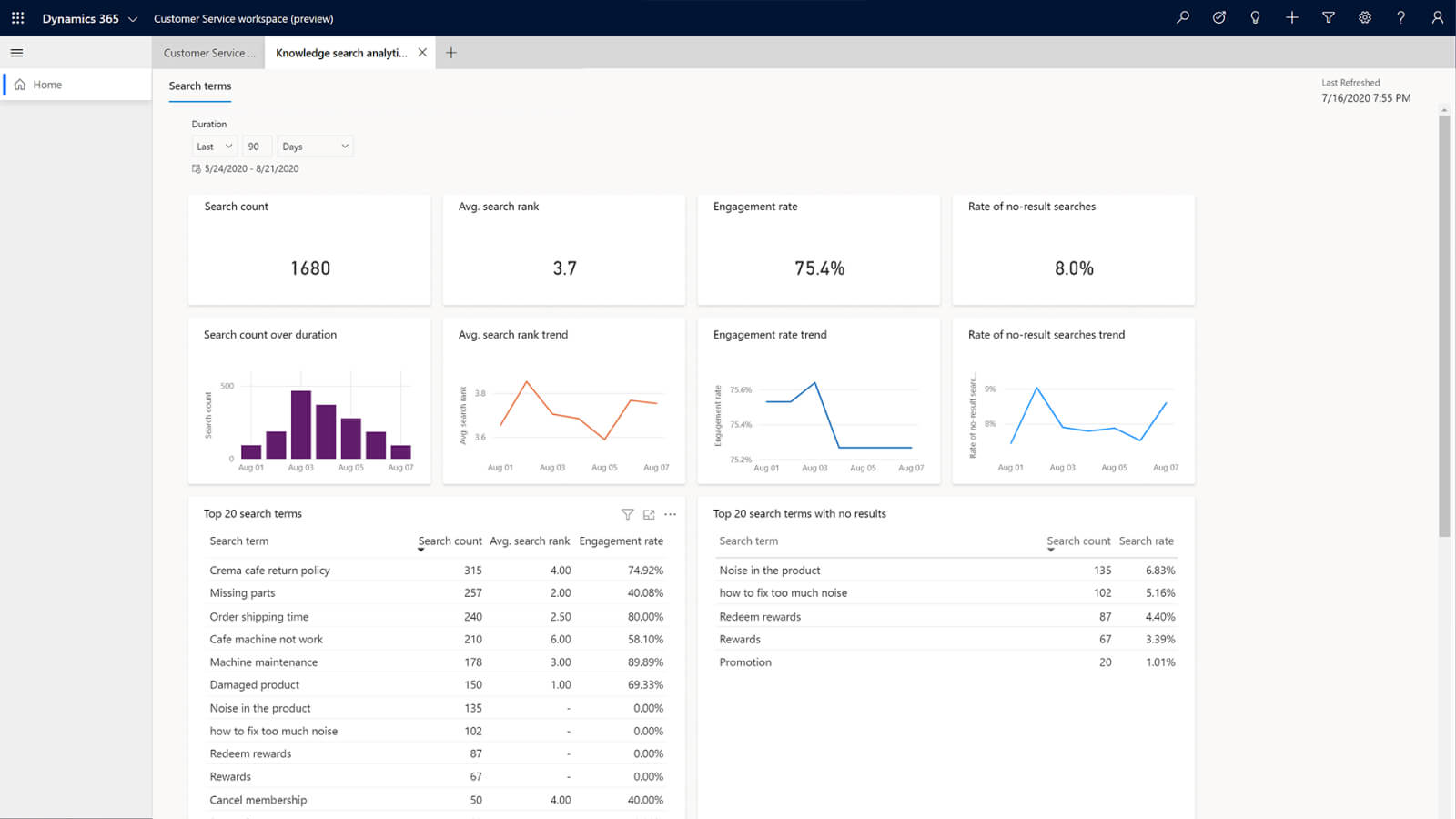Go to Home in the sidebar
The width and height of the screenshot is (1456, 819).
point(46,84)
